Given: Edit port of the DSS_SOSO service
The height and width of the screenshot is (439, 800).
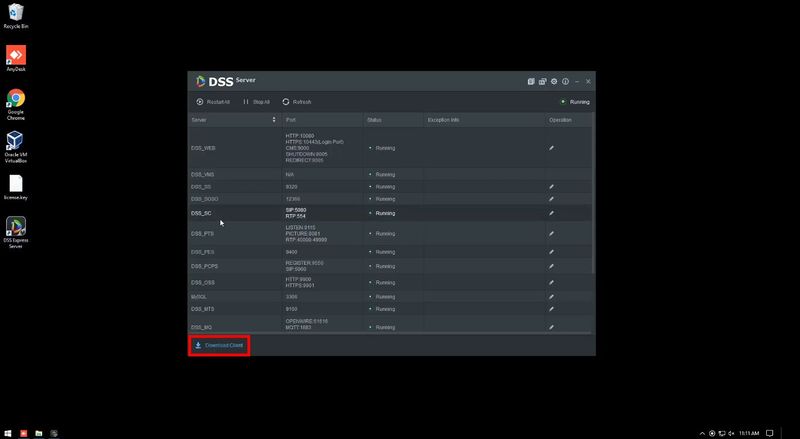Looking at the screenshot, I should pos(552,199).
